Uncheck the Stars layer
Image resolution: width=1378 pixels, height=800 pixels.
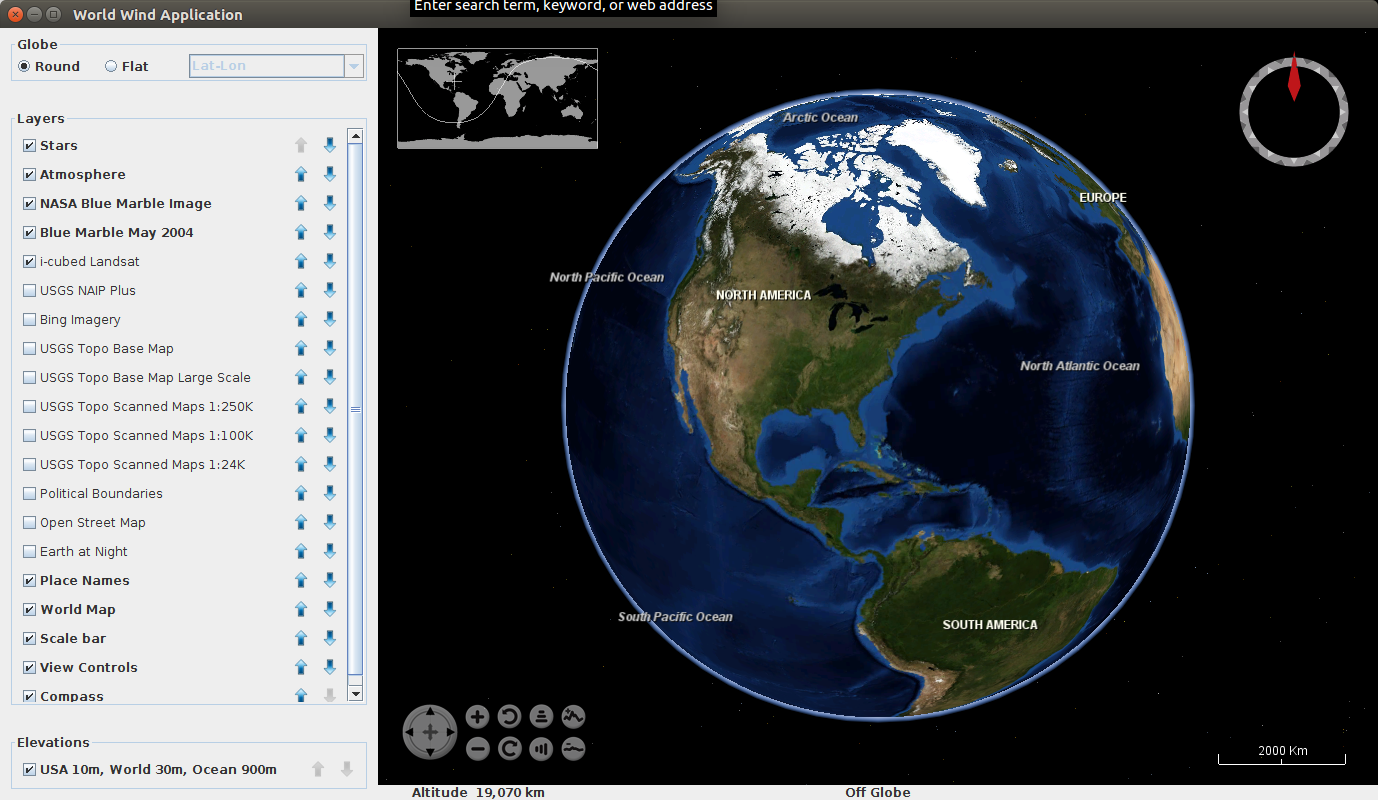coord(29,146)
